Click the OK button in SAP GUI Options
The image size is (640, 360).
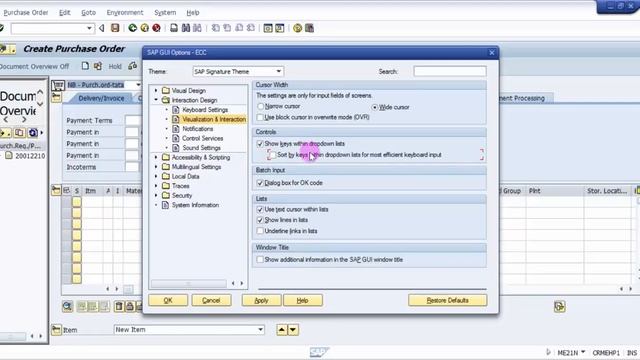(x=168, y=300)
